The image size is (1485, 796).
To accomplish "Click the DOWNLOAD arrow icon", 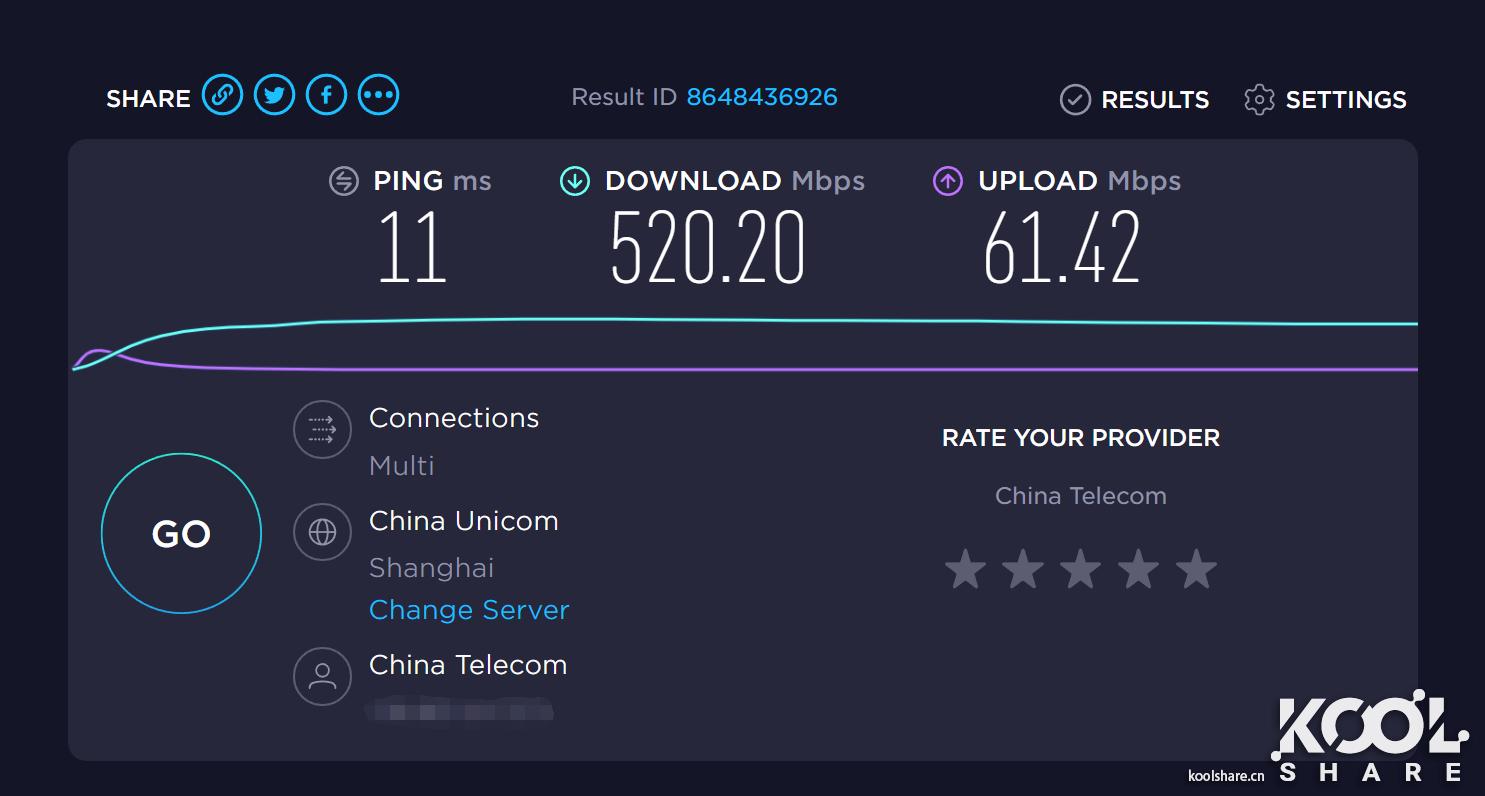I will pos(574,181).
